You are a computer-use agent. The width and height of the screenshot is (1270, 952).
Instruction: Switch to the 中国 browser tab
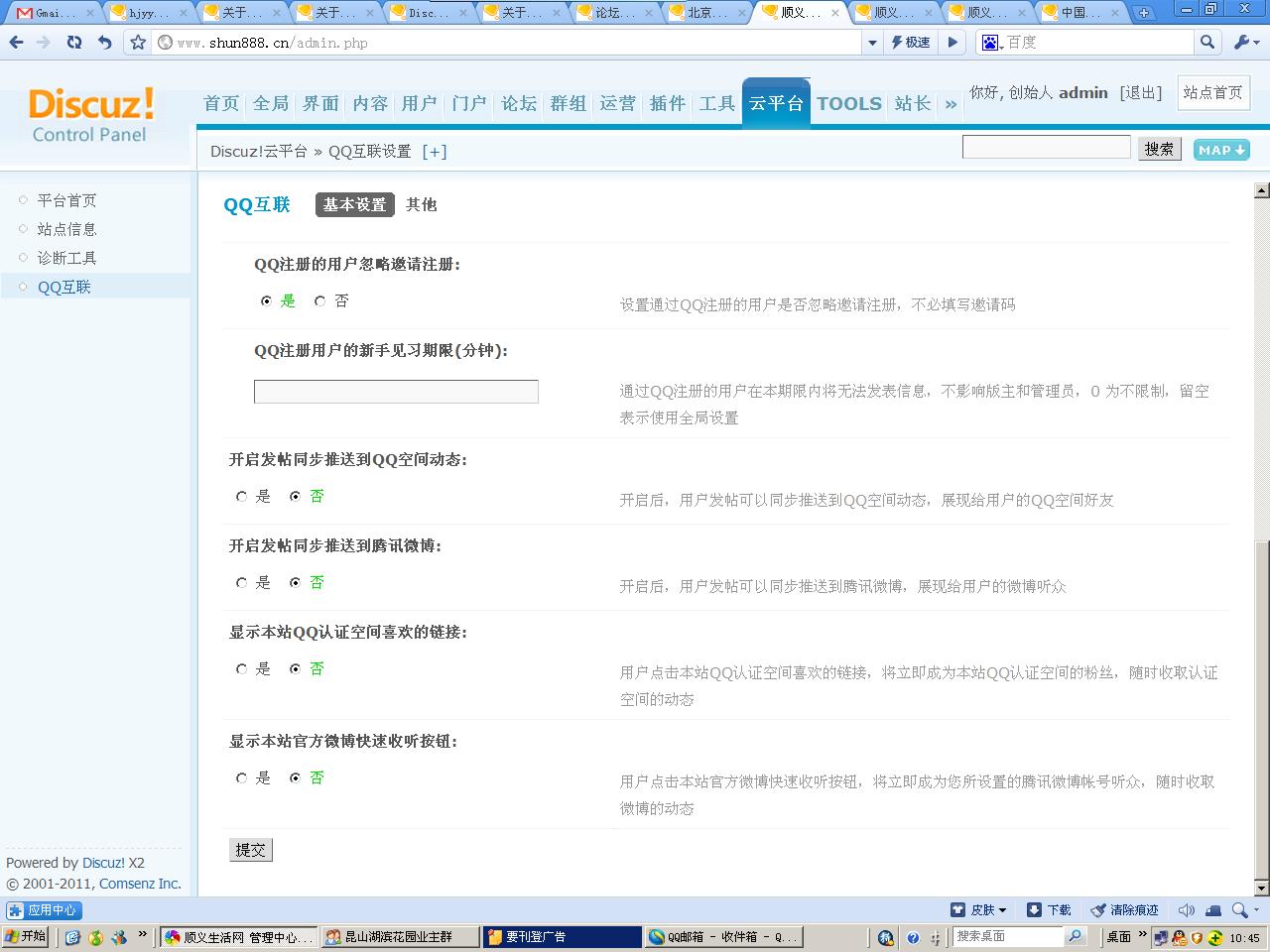(1081, 13)
